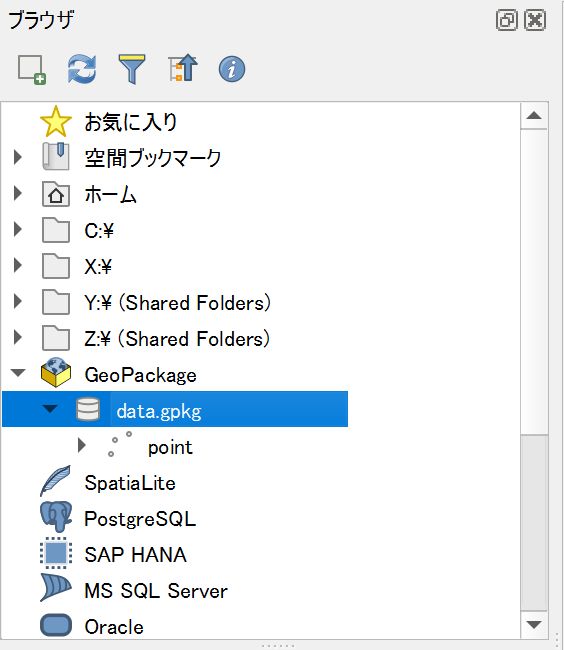Screen dimensions: 564x650
Task: Select the Z:¥ (Shared Folders) label
Action: (x=177, y=339)
